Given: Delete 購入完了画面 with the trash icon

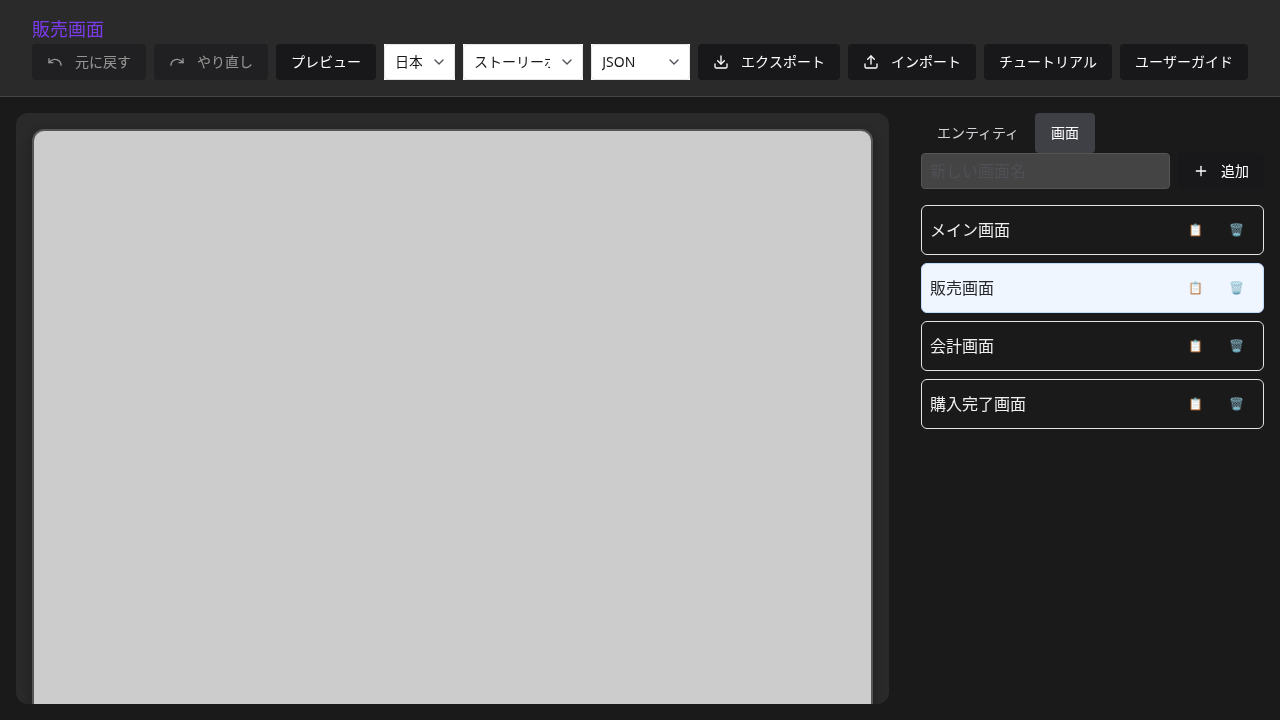Looking at the screenshot, I should point(1236,404).
